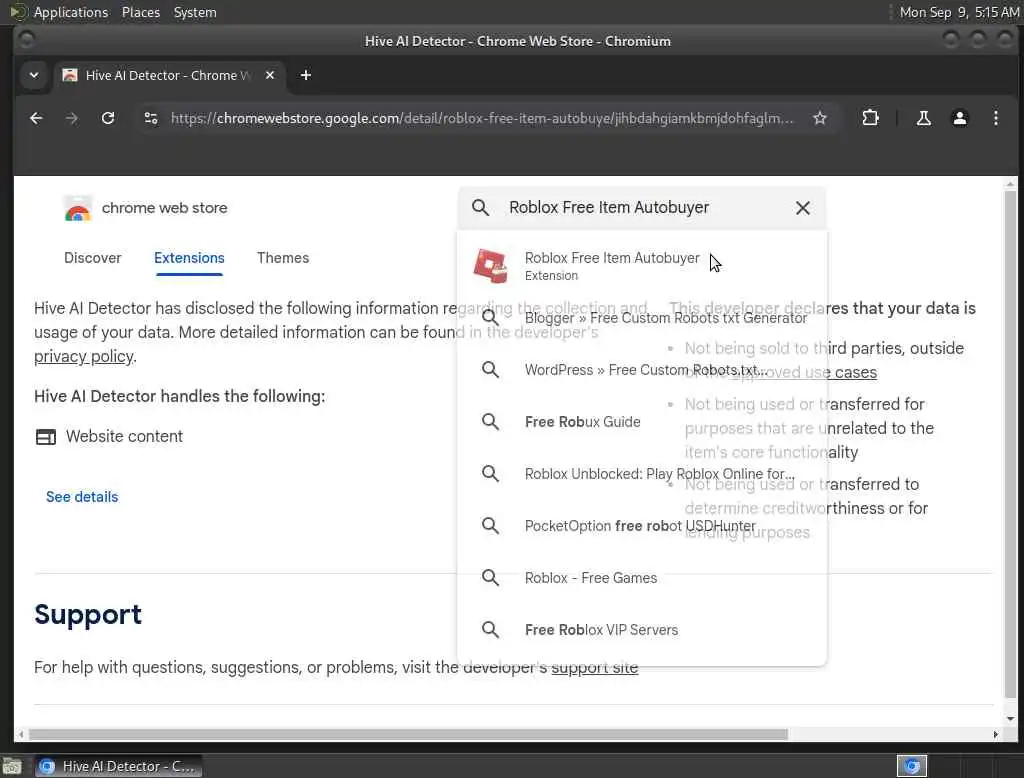The width and height of the screenshot is (1024, 778).
Task: Click the search icon beside Free Roblox VIP Servers
Action: point(490,630)
